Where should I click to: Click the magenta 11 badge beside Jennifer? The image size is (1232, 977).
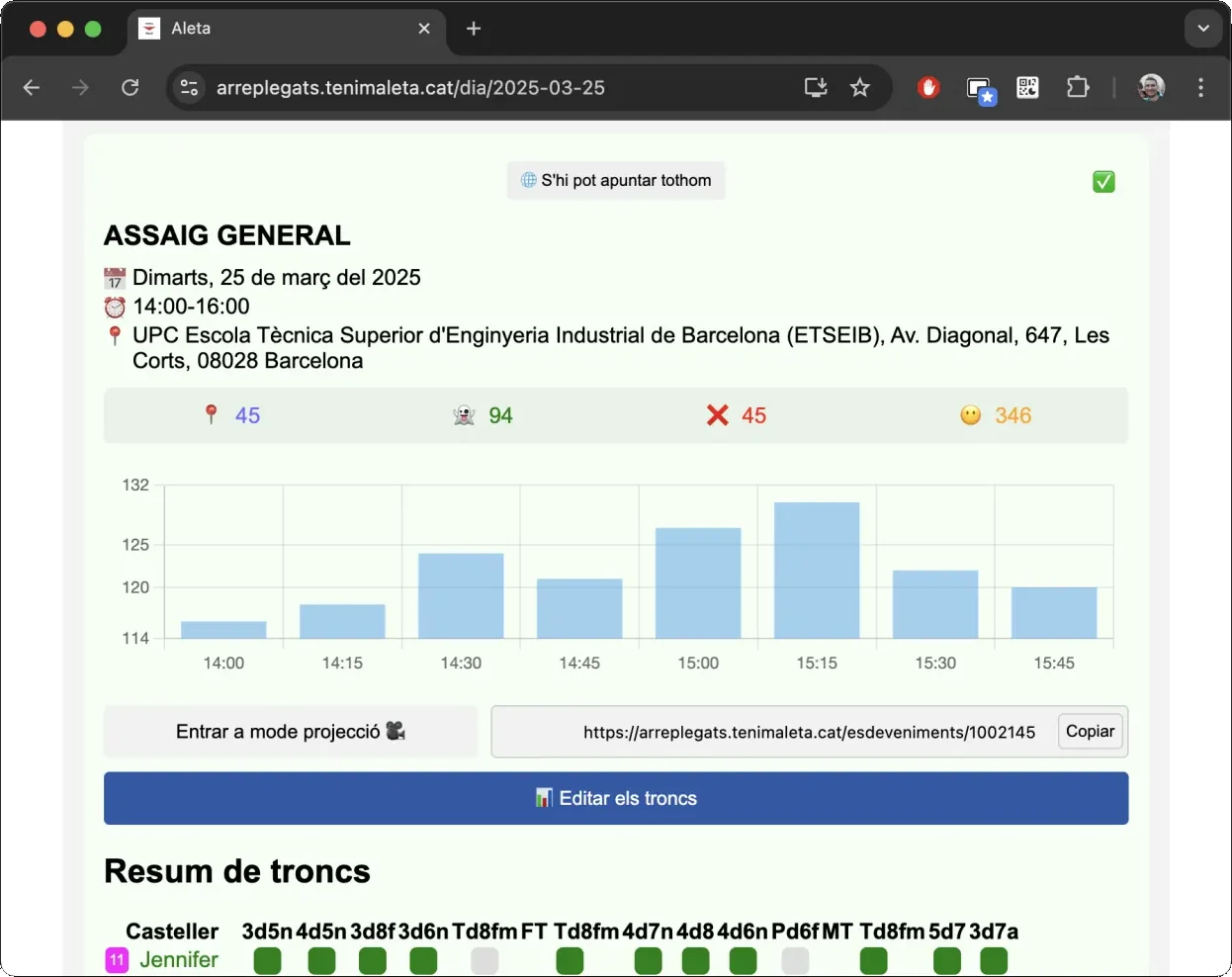(117, 960)
